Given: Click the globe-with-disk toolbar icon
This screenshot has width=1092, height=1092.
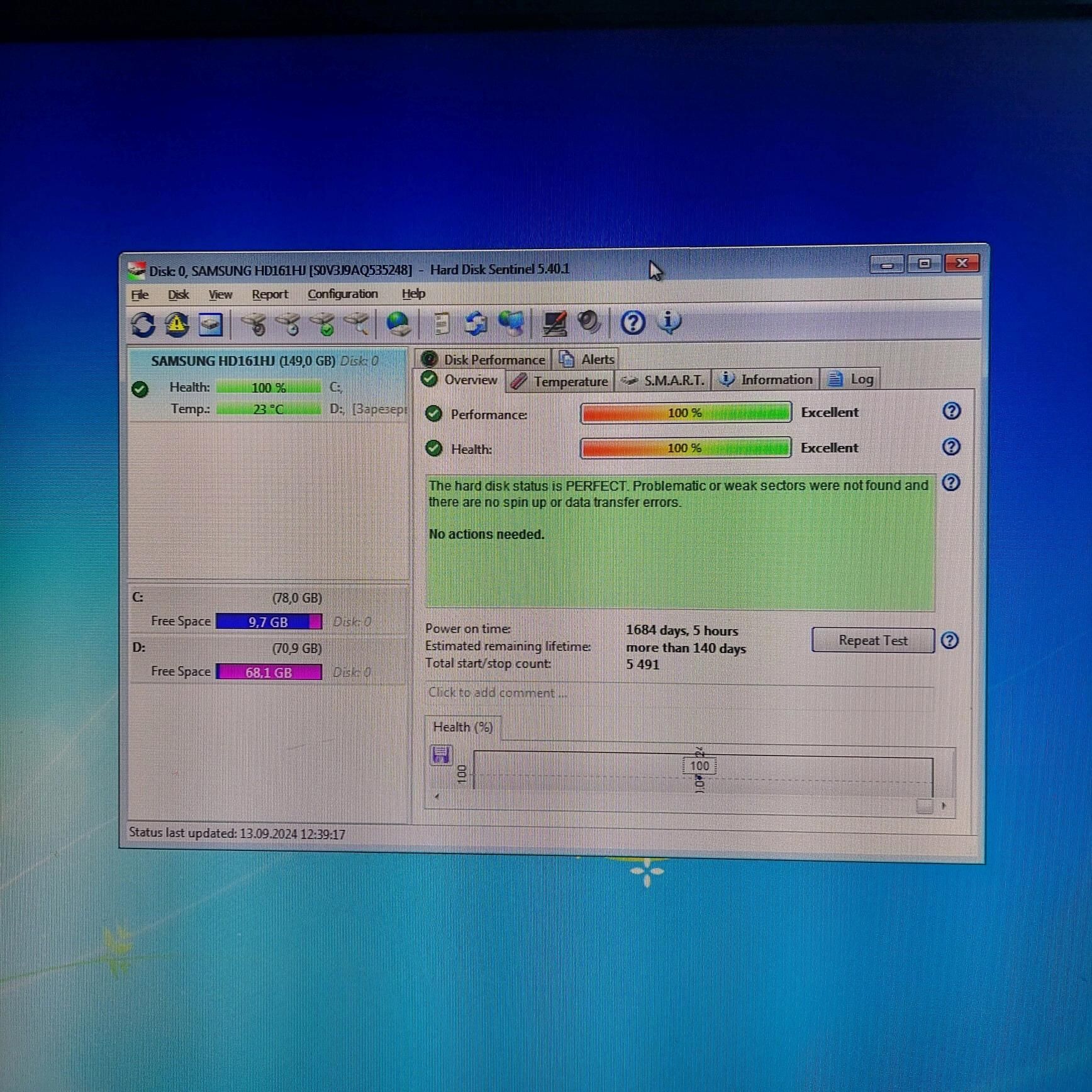Looking at the screenshot, I should pos(398,323).
